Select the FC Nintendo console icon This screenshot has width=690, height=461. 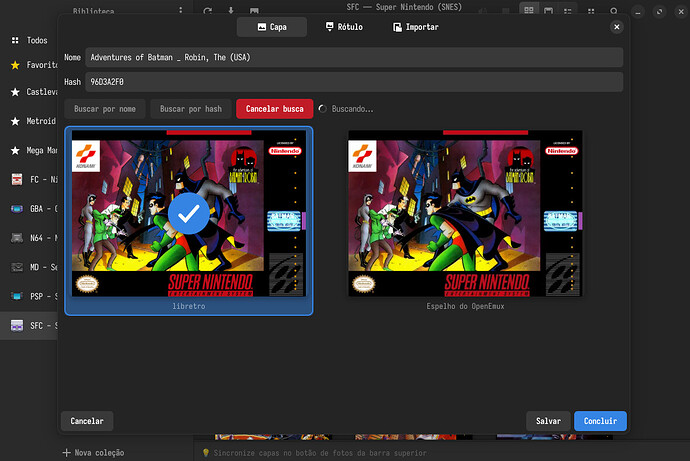(x=17, y=179)
